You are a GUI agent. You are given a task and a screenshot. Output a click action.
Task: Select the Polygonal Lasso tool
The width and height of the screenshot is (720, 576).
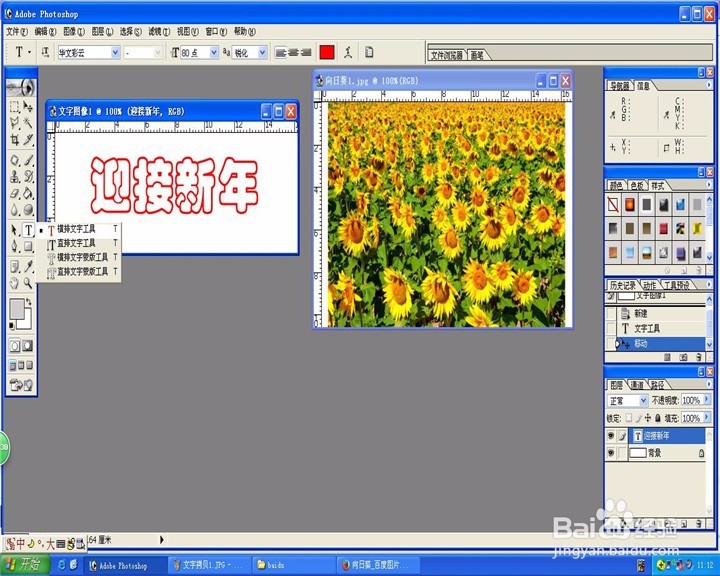[x=15, y=122]
